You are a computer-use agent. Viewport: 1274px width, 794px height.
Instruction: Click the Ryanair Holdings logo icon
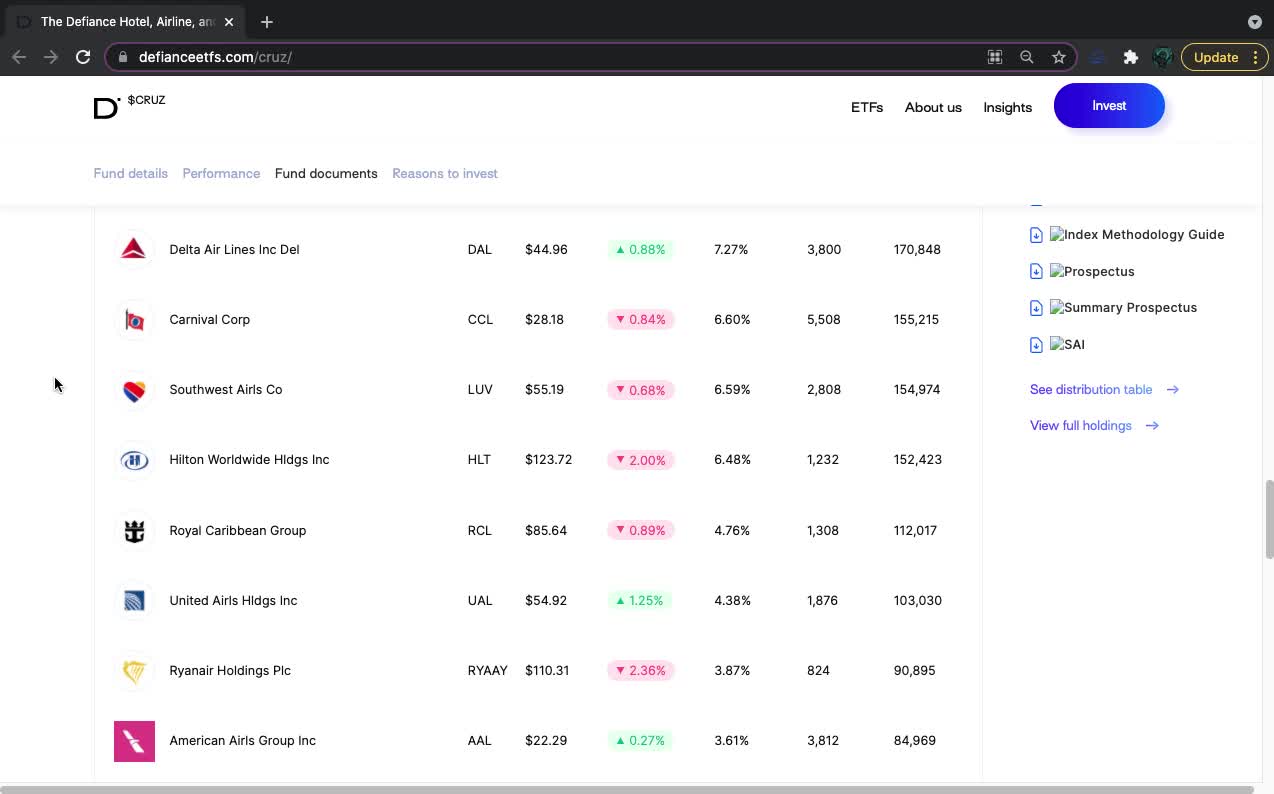pyautogui.click(x=134, y=671)
